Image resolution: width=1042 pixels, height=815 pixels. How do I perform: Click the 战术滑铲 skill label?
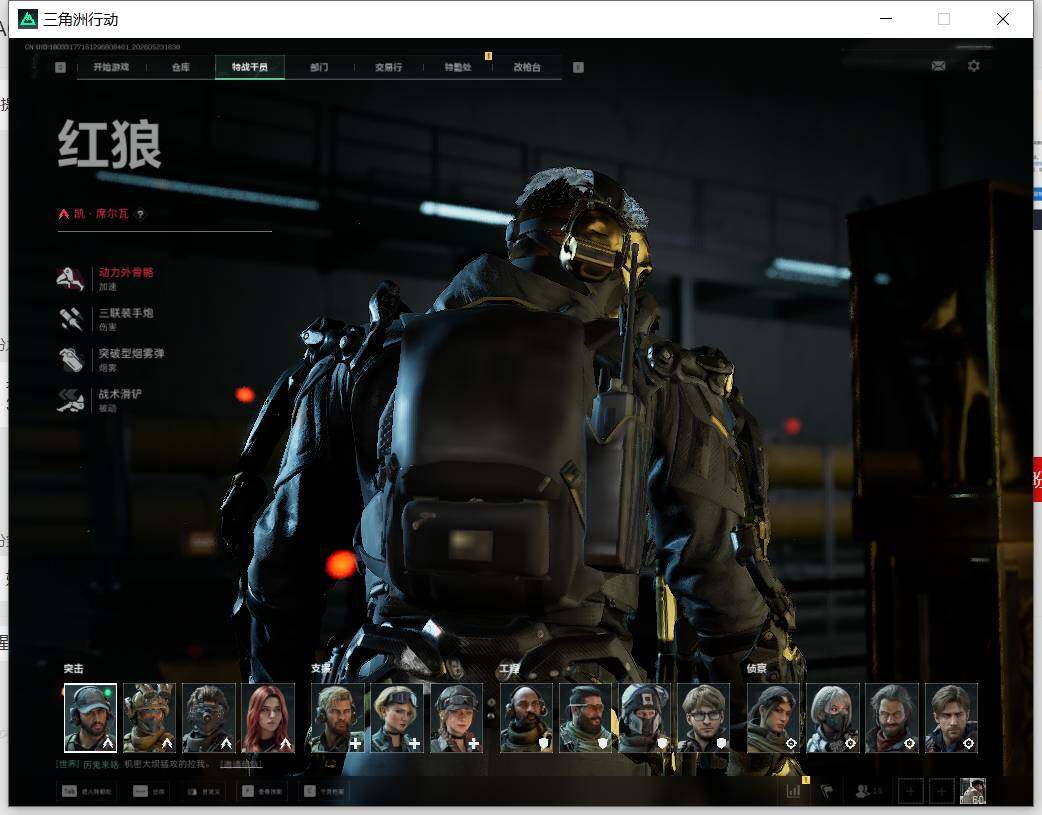point(120,394)
